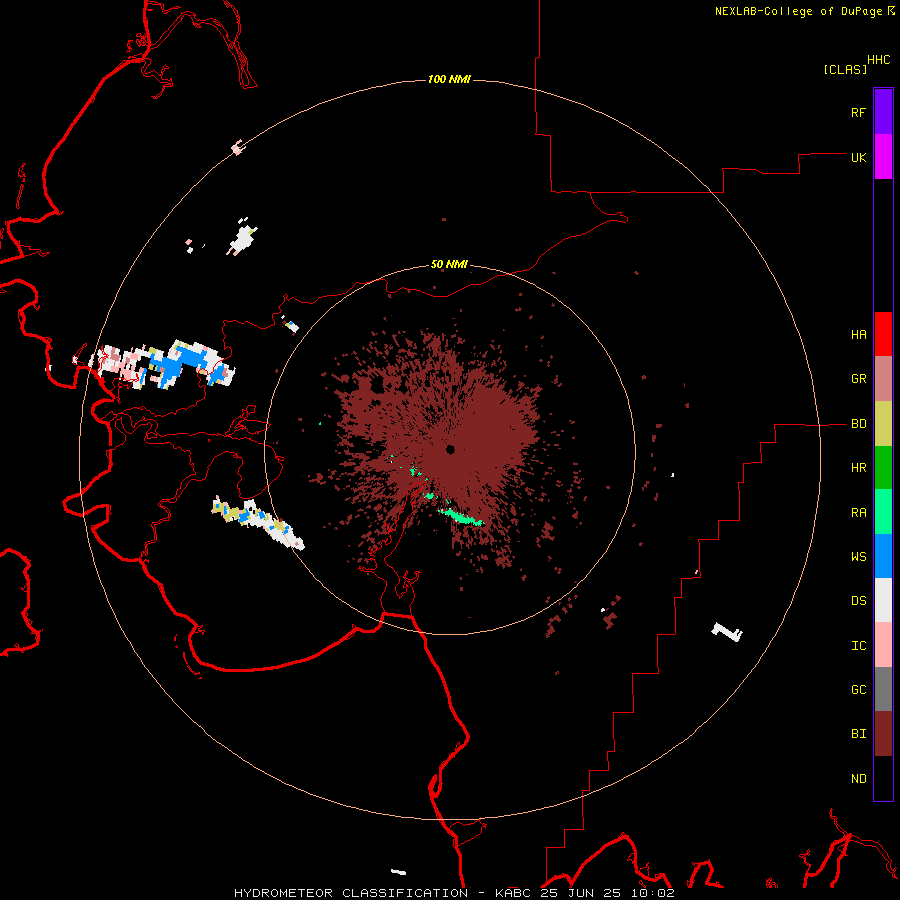The width and height of the screenshot is (900, 900).
Task: Click the GR legend label
Action: (x=858, y=379)
